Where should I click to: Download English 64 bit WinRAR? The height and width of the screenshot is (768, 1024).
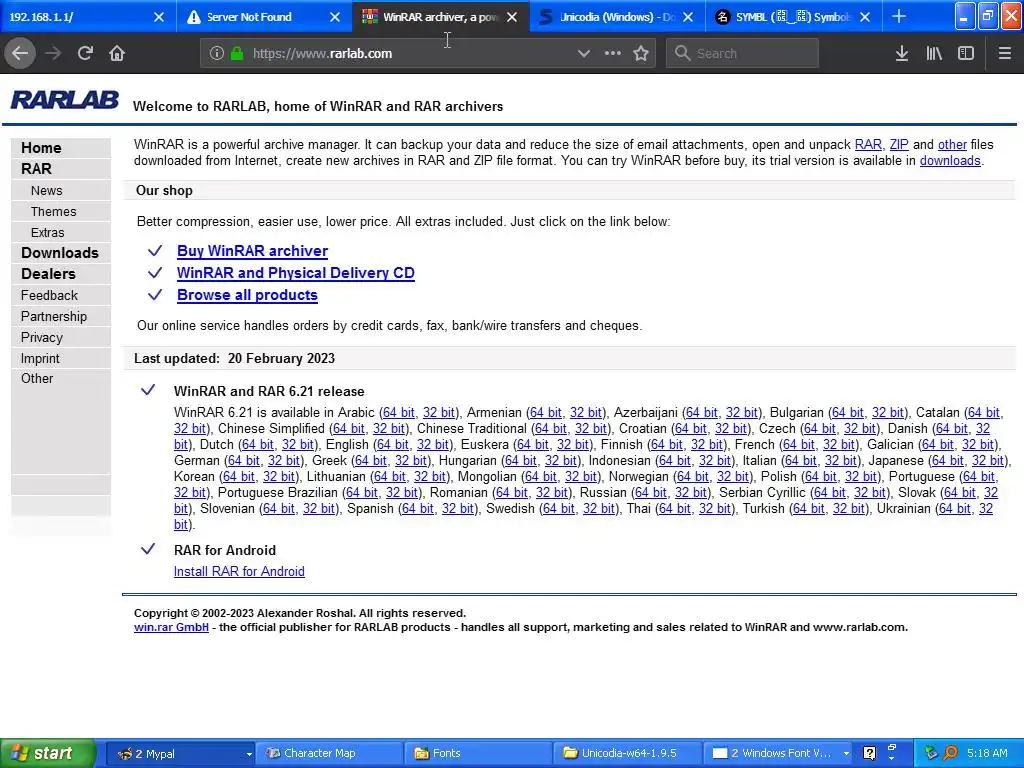tap(392, 445)
